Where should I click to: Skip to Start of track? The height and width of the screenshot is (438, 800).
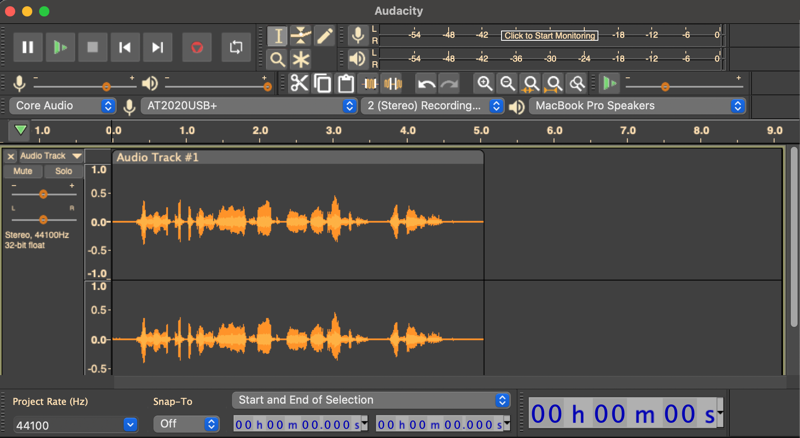tap(125, 47)
